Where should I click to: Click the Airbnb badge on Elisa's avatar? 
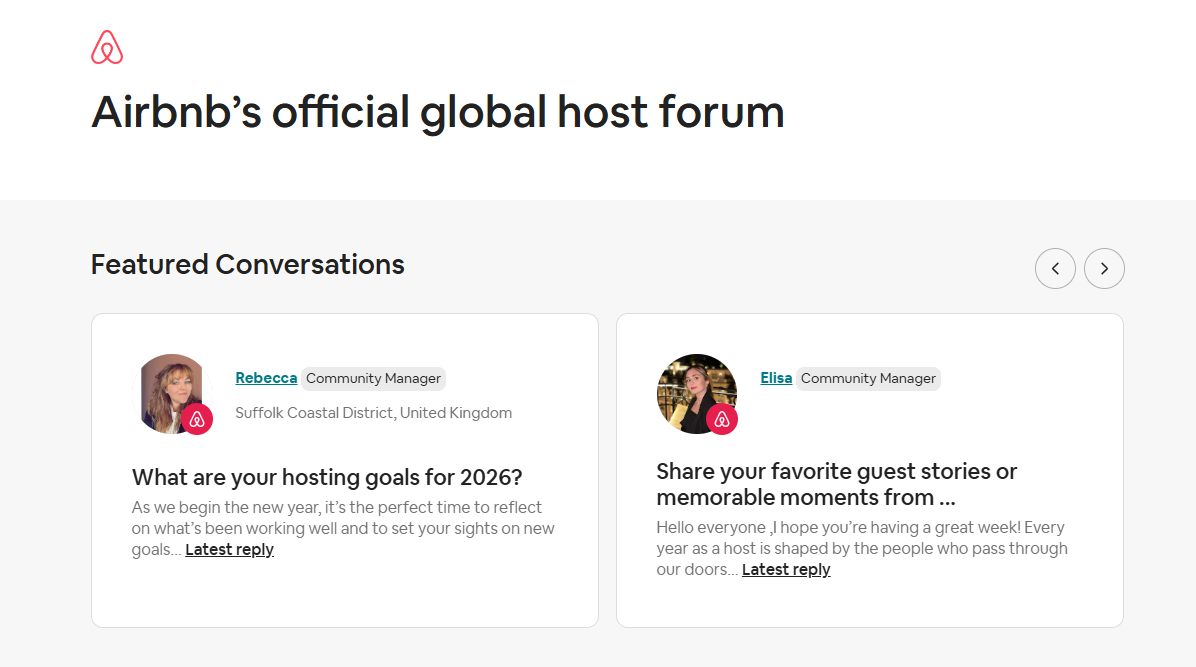(x=722, y=419)
